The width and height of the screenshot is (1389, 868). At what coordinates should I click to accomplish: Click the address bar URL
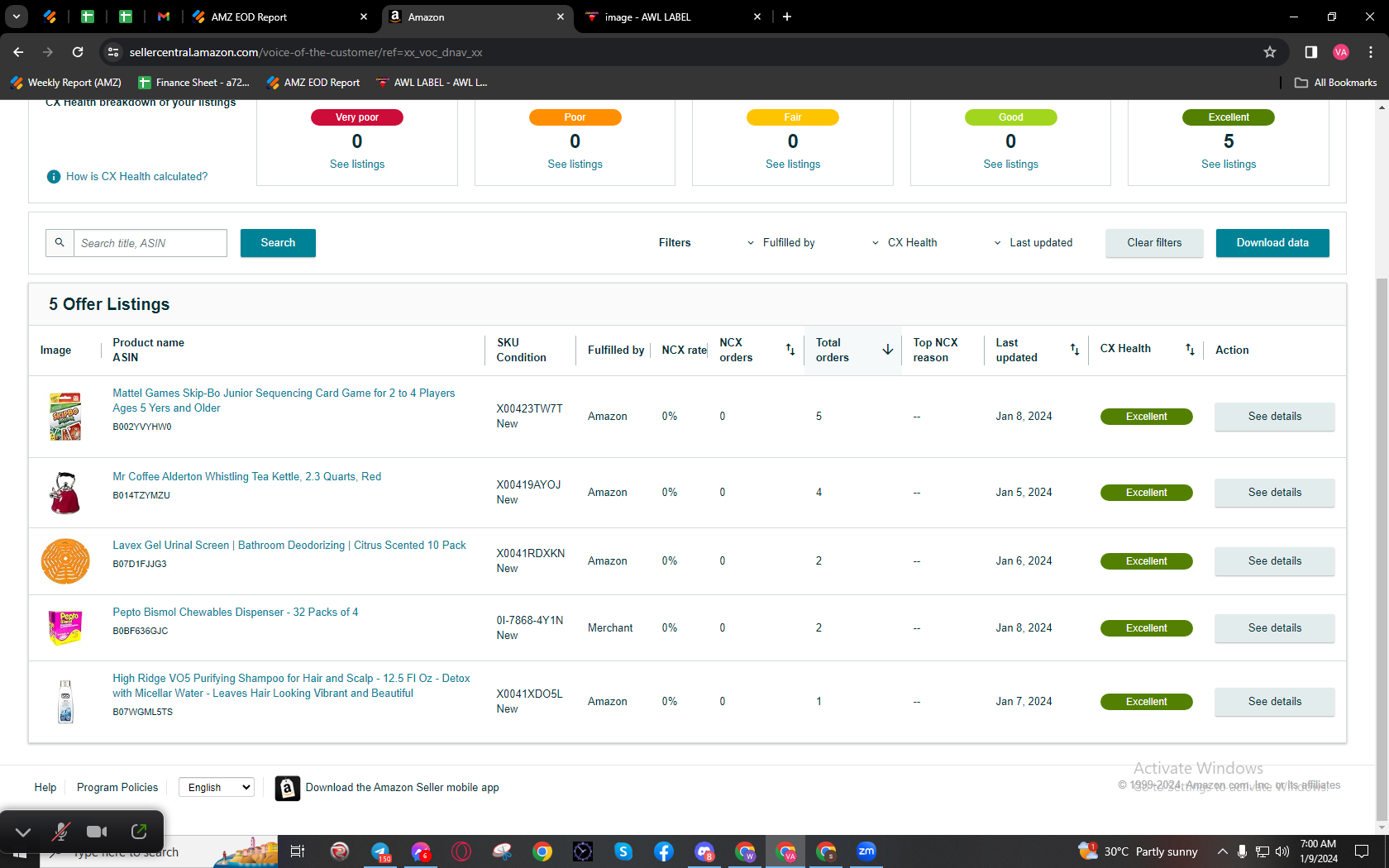coord(306,52)
